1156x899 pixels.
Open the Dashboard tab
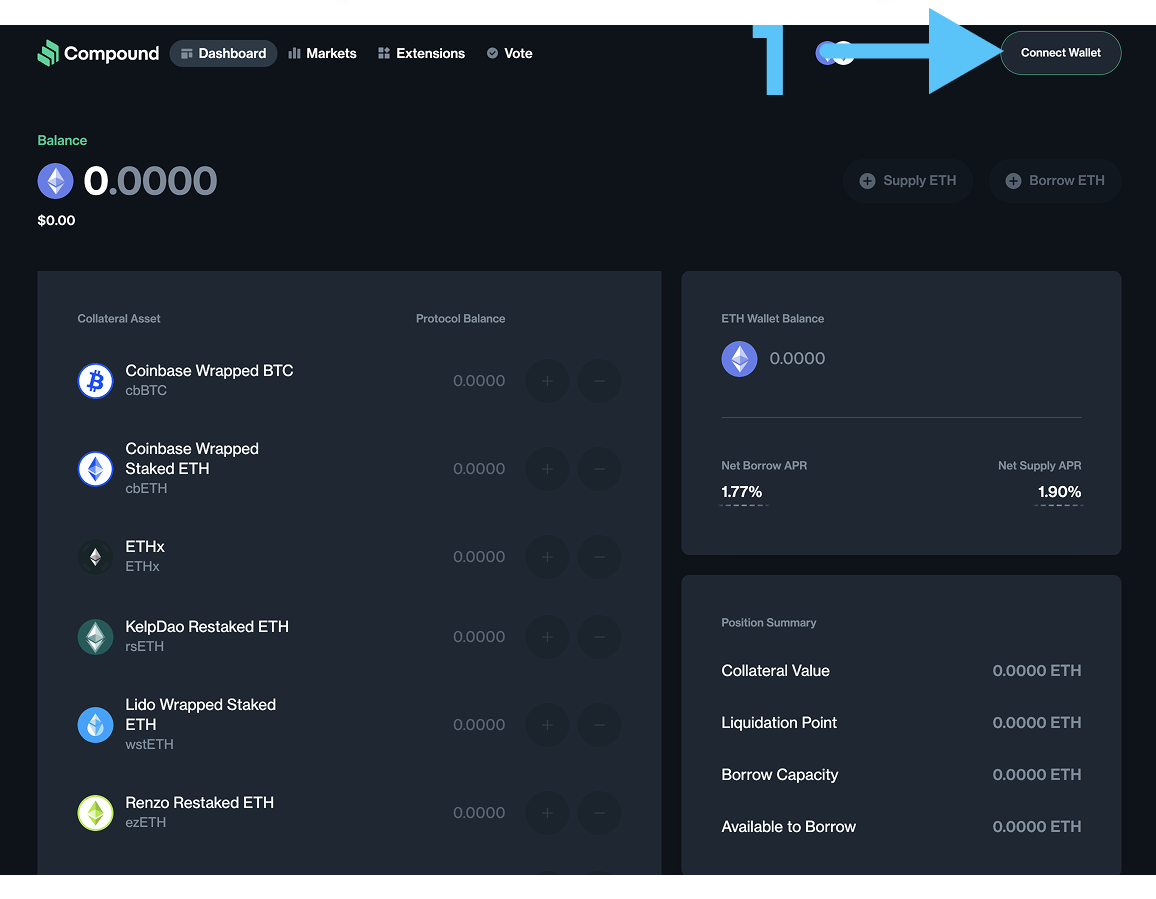(x=223, y=53)
